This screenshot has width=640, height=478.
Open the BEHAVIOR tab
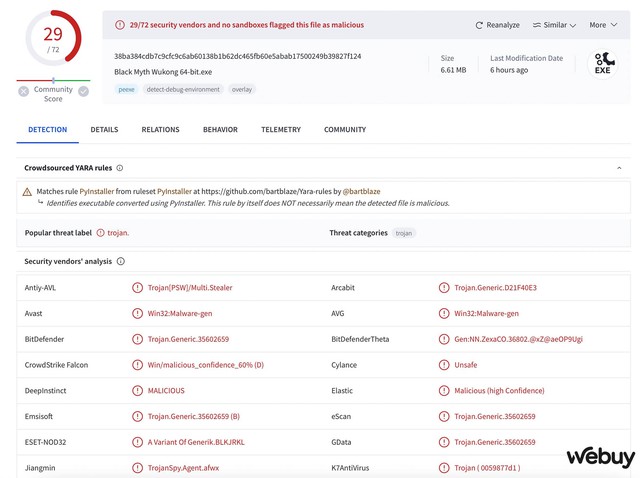coord(220,129)
